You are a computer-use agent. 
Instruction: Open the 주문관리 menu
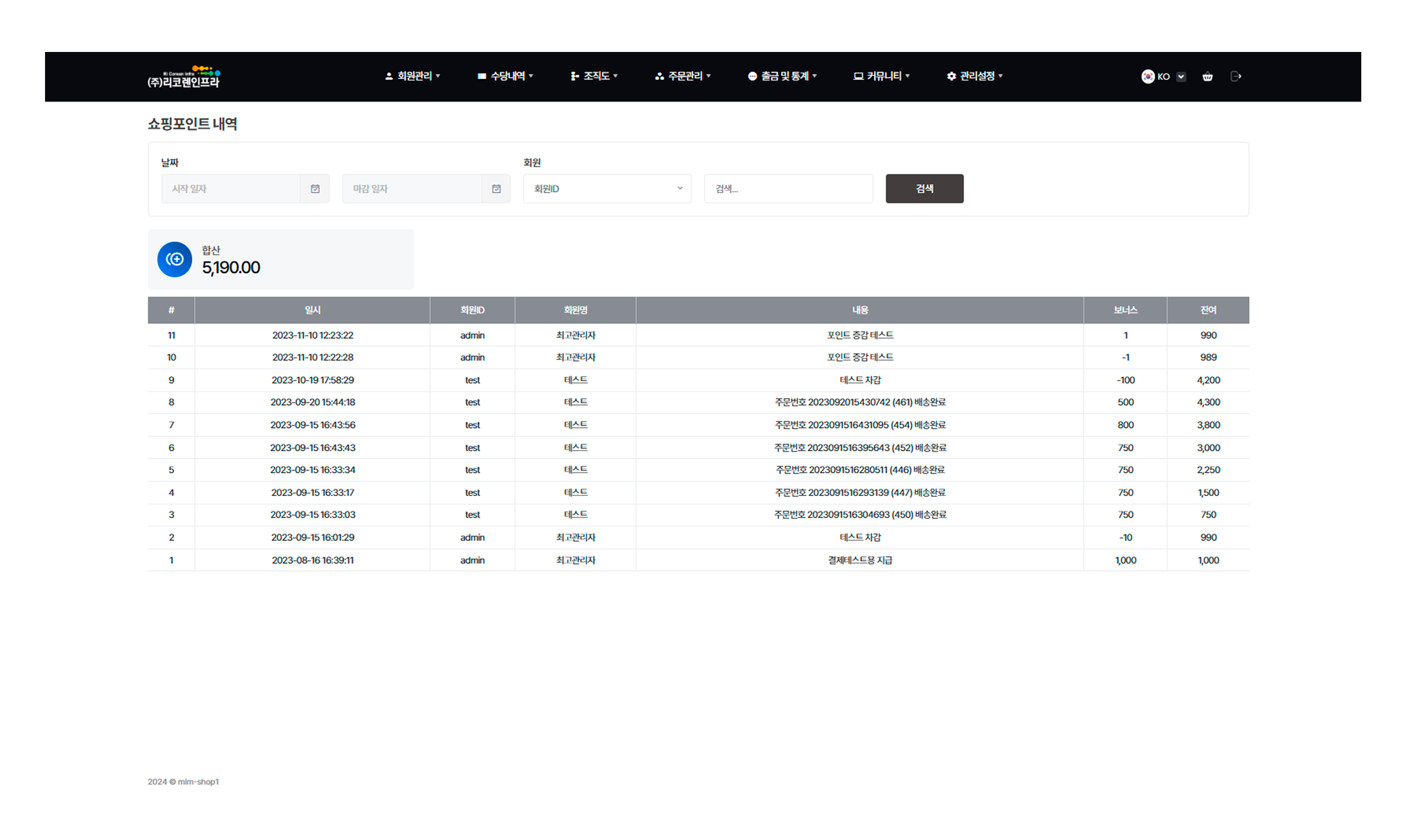tap(683, 76)
